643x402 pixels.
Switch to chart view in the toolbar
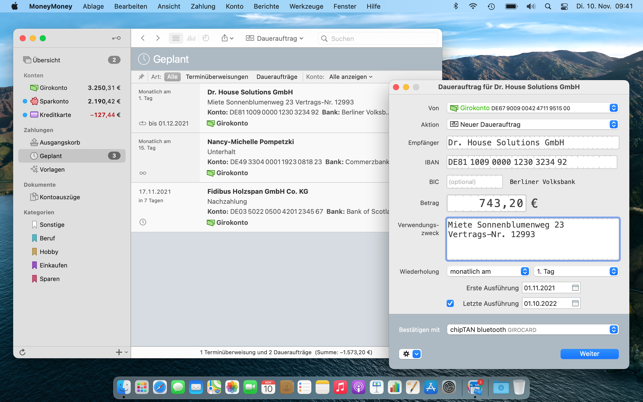(x=191, y=38)
